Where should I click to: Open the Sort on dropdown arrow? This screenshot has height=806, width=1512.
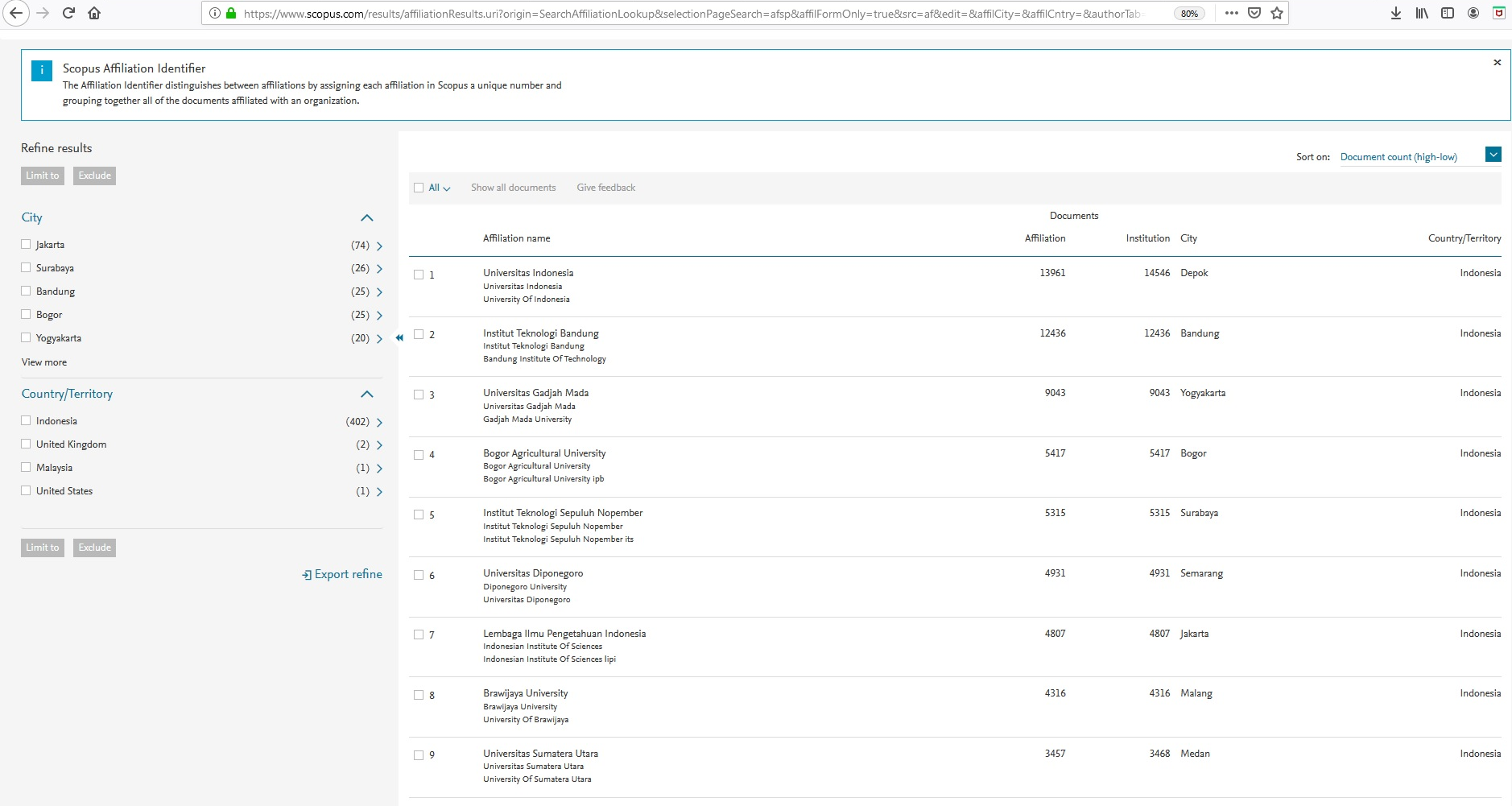point(1493,155)
